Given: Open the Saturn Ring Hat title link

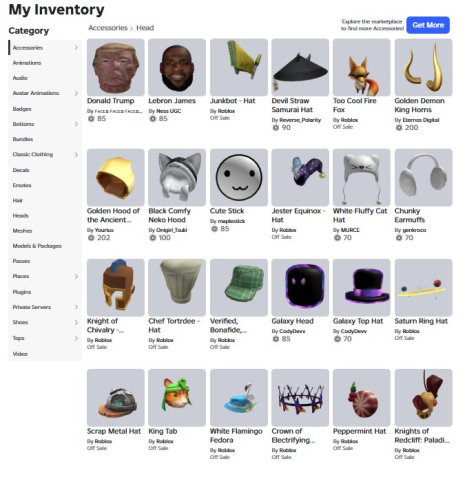Looking at the screenshot, I should pos(421,321).
